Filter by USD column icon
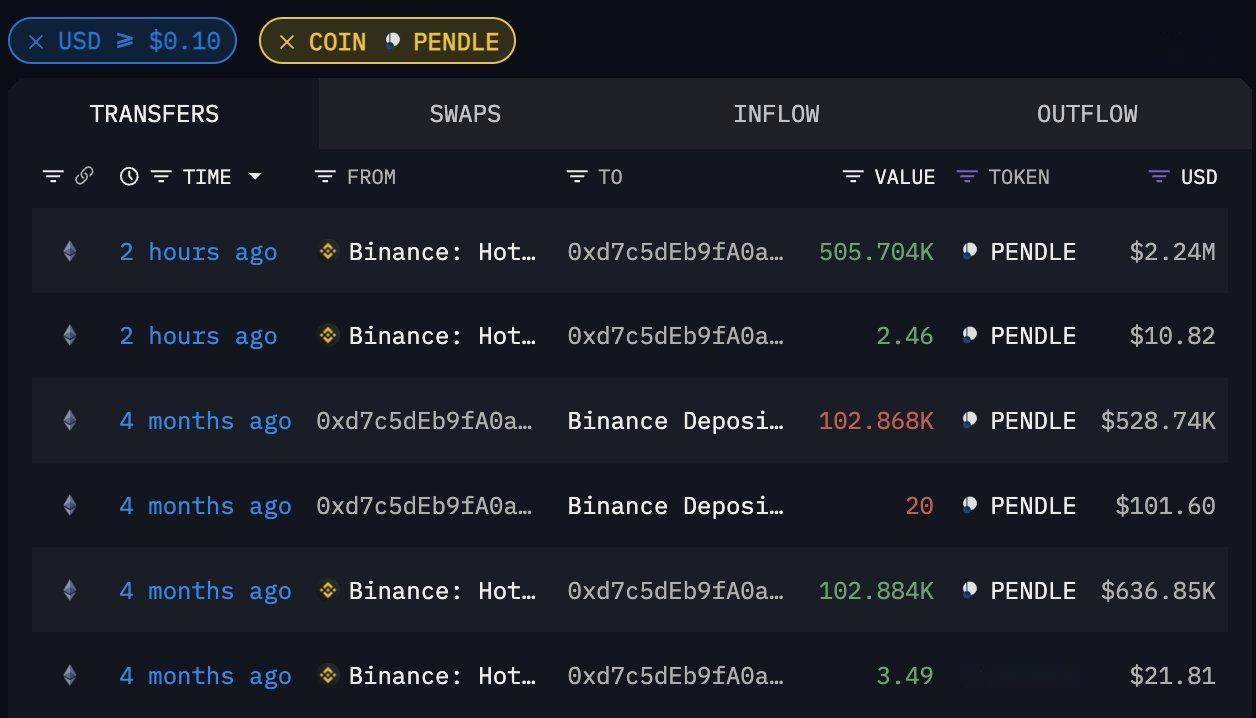The width and height of the screenshot is (1256, 718). [x=1159, y=177]
